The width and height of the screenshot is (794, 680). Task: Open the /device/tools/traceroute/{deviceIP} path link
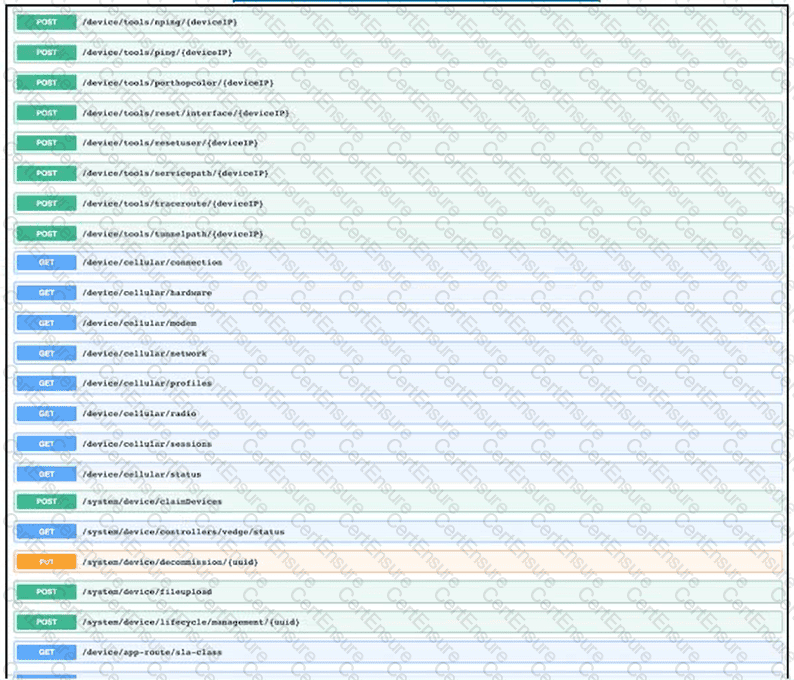(172, 203)
